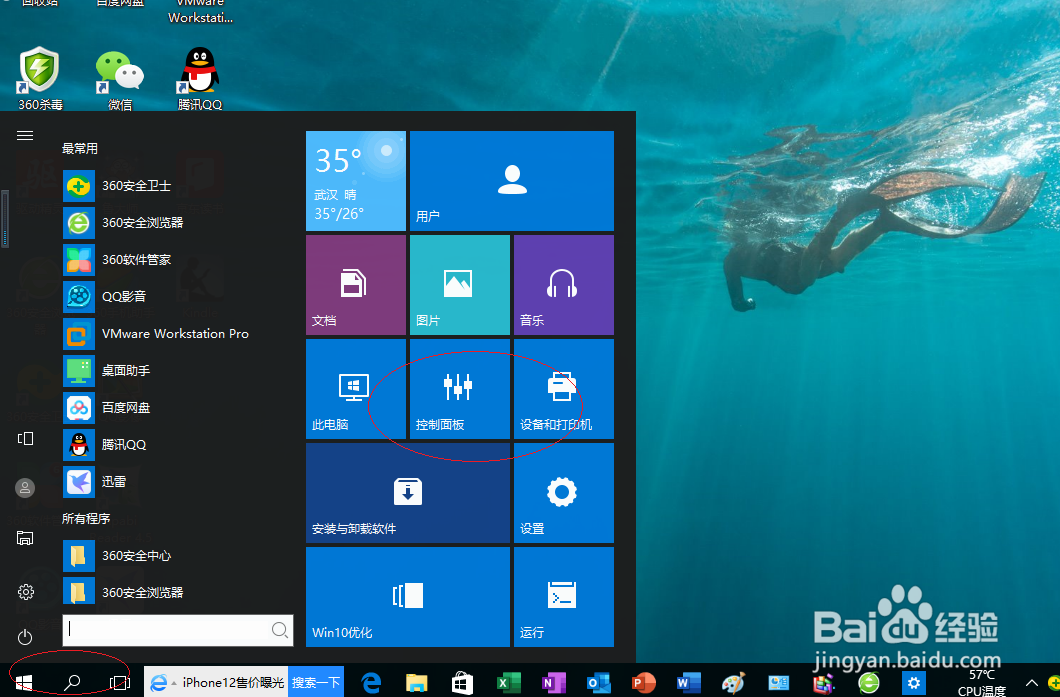The image size is (1060, 697).
Task: Open the 图片 pictures tile
Action: pyautogui.click(x=460, y=285)
